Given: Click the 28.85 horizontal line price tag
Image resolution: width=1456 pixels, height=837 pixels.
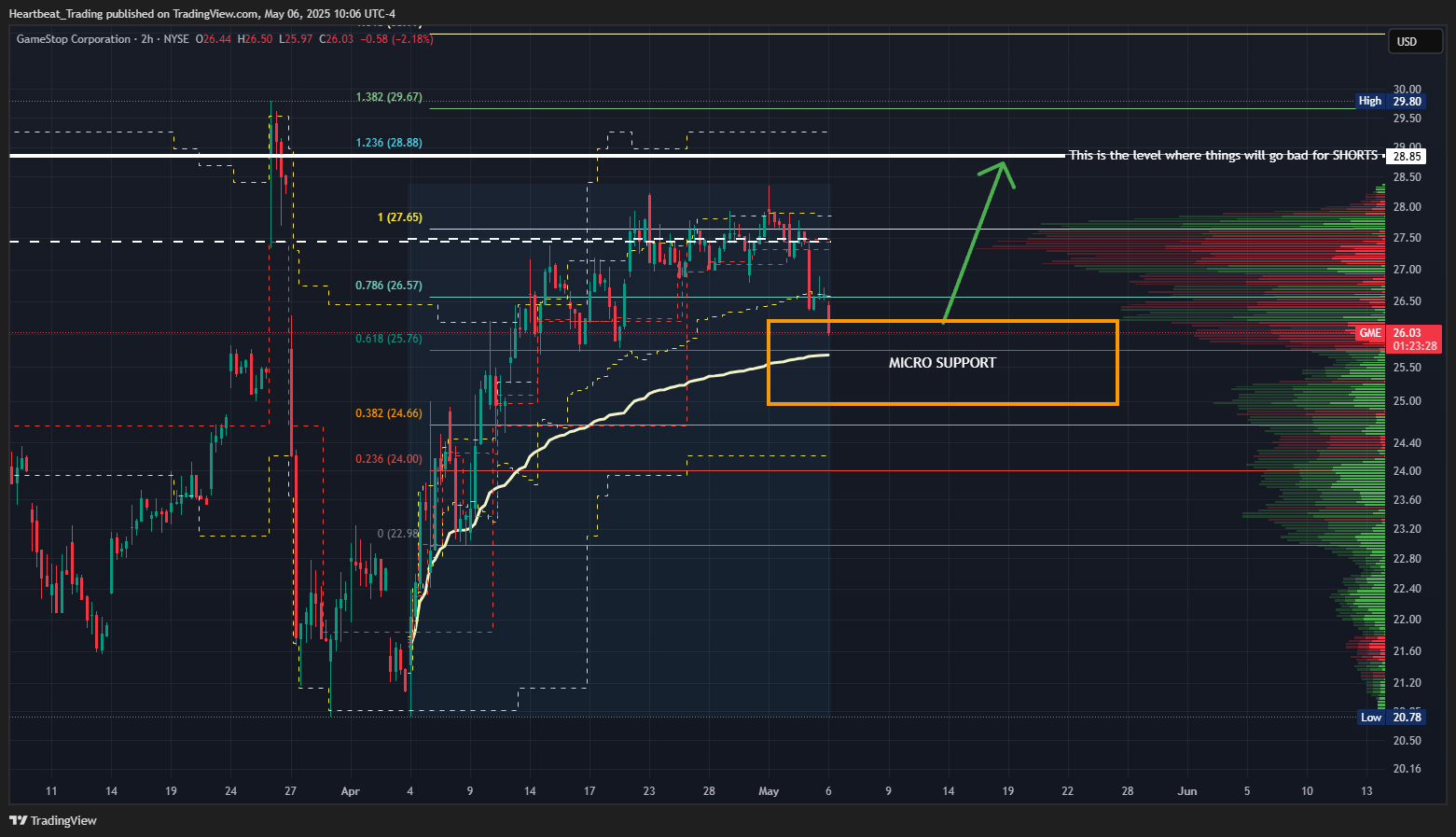Looking at the screenshot, I should tap(1407, 157).
